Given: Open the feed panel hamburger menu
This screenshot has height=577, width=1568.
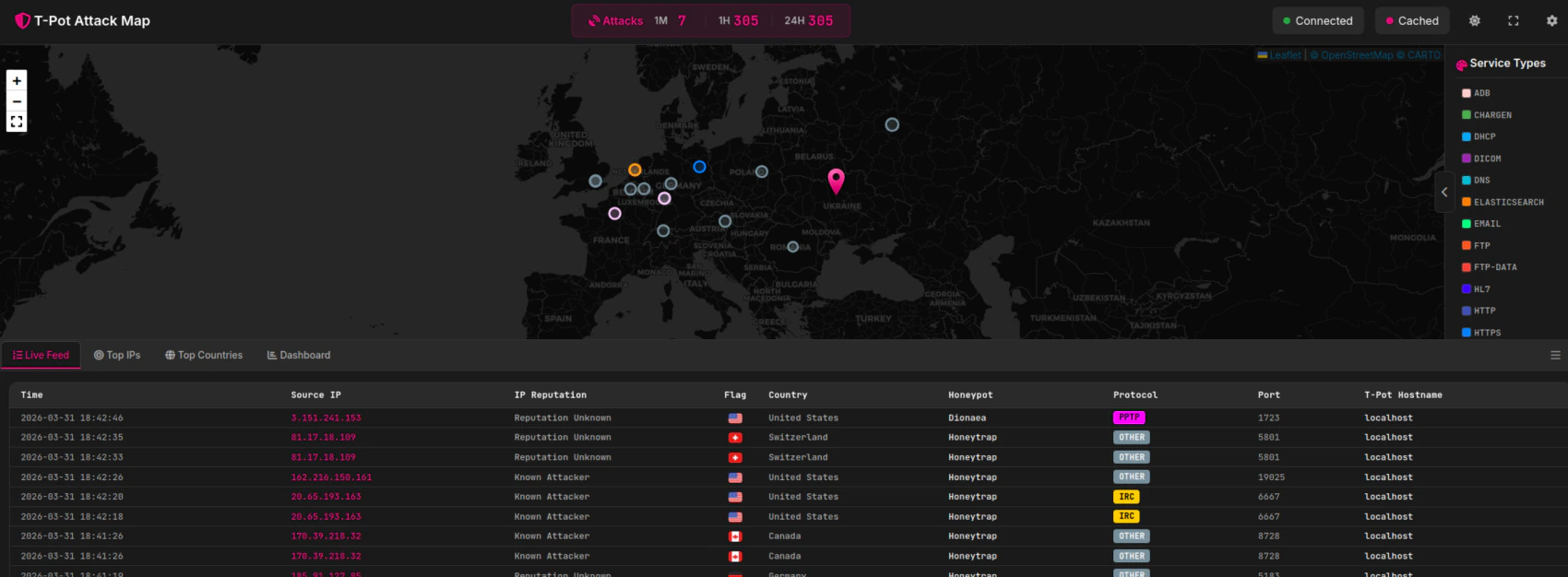Looking at the screenshot, I should [x=1555, y=355].
